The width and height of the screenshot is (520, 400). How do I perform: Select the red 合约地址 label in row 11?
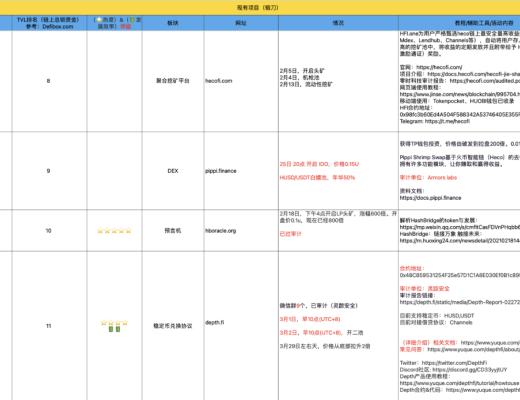tap(412, 268)
